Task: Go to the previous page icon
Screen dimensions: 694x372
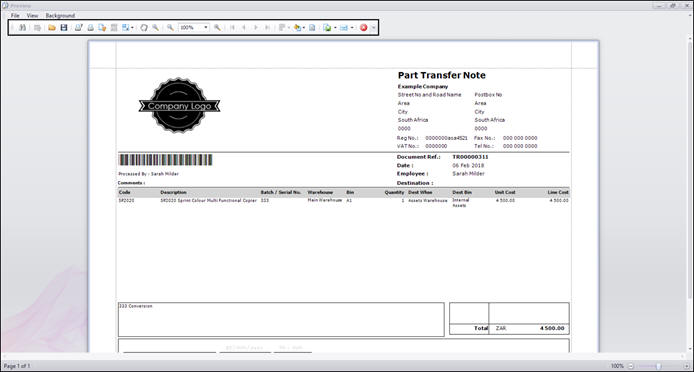Action: 244,27
